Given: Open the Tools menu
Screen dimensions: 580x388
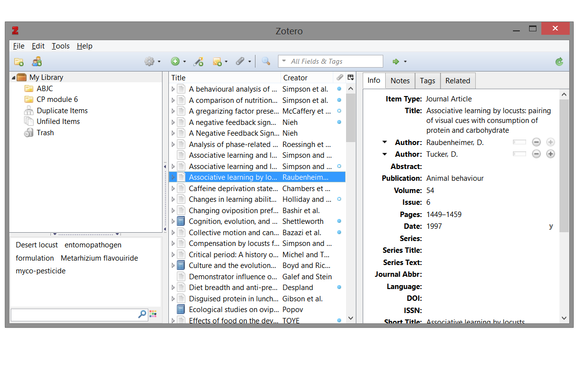Looking at the screenshot, I should [60, 46].
